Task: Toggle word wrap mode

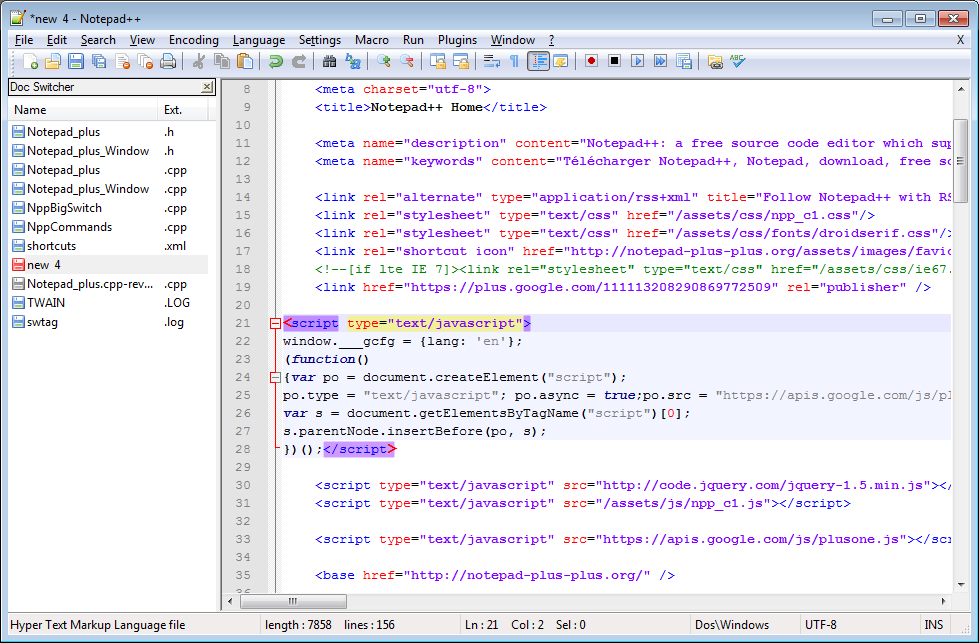Action: pyautogui.click(x=490, y=61)
